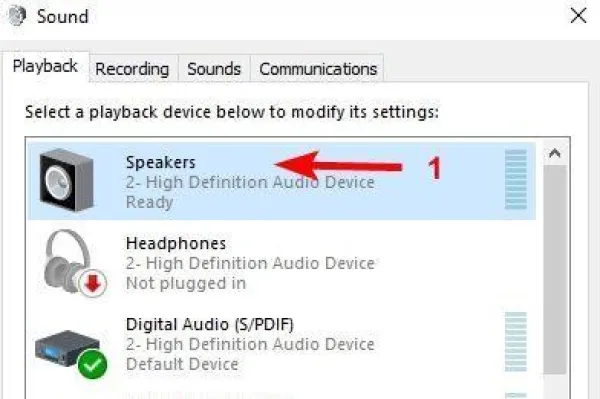Click the Speakers device icon
600x399 pixels.
click(x=67, y=180)
